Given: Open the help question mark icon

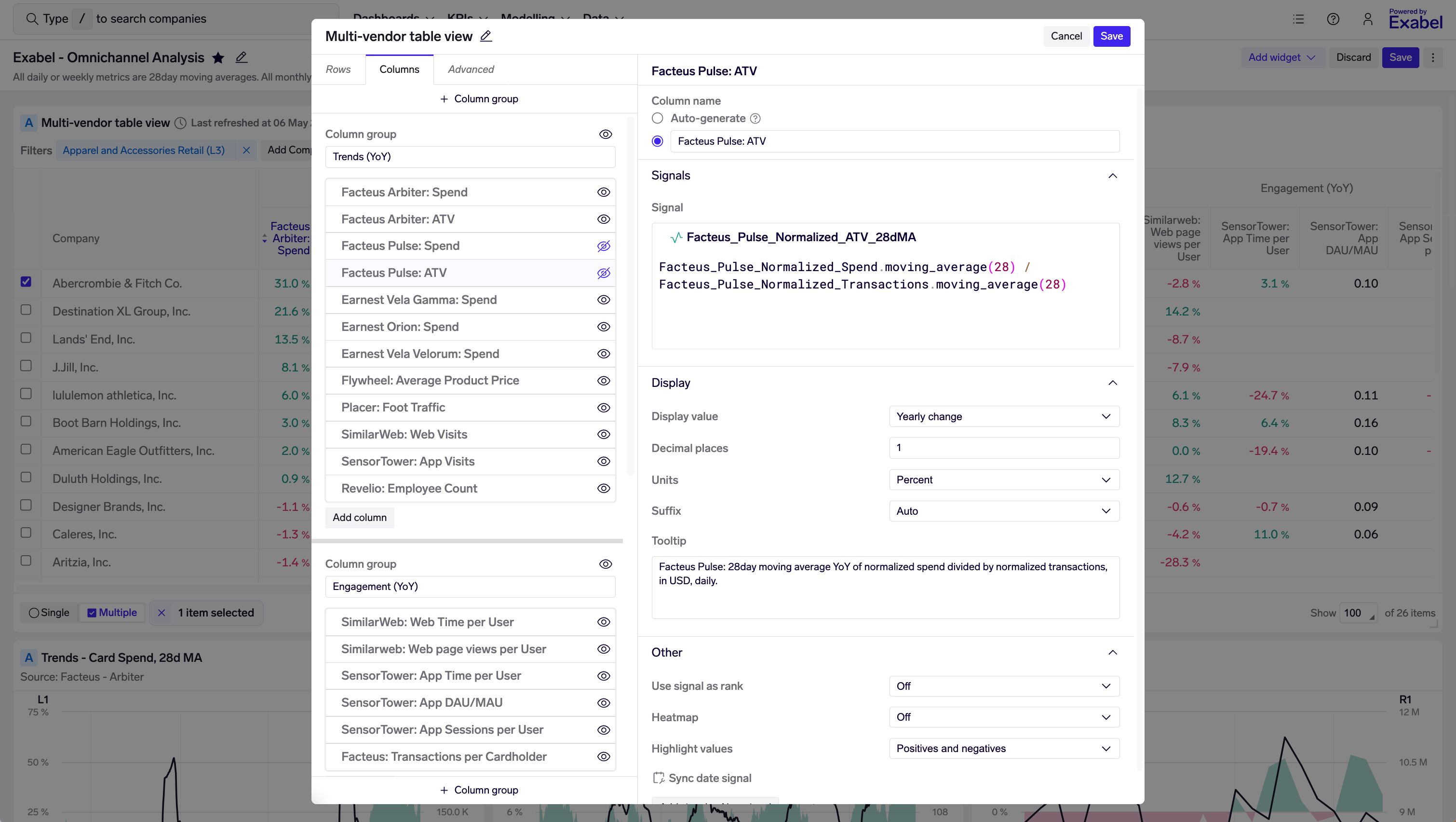Looking at the screenshot, I should [1333, 19].
